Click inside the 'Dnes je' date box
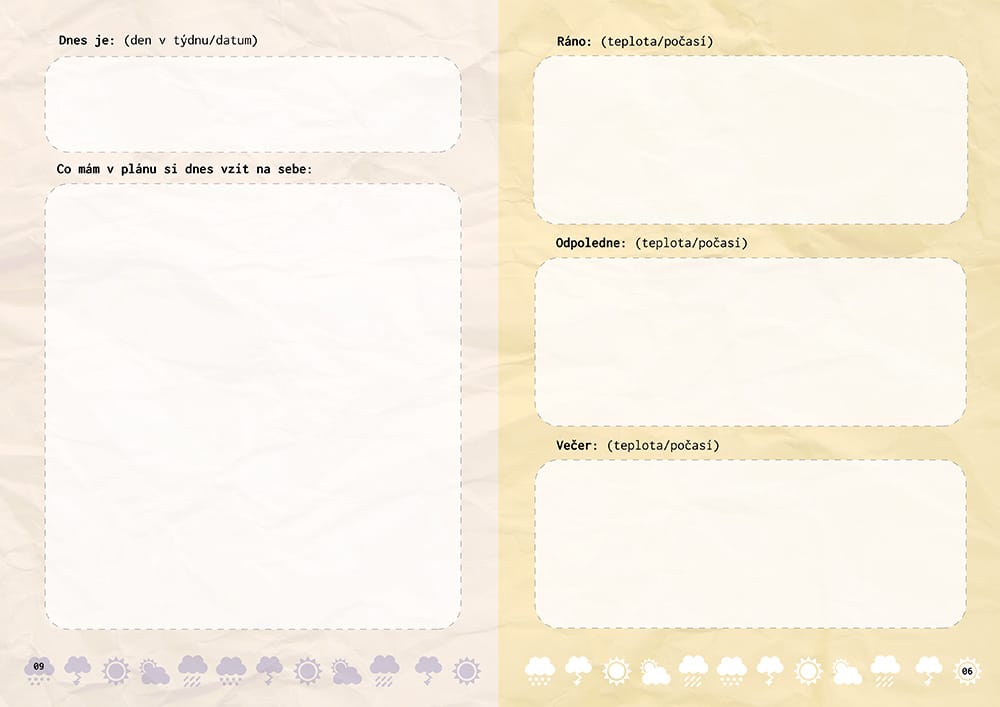Viewport: 1000px width, 707px height. [x=252, y=104]
